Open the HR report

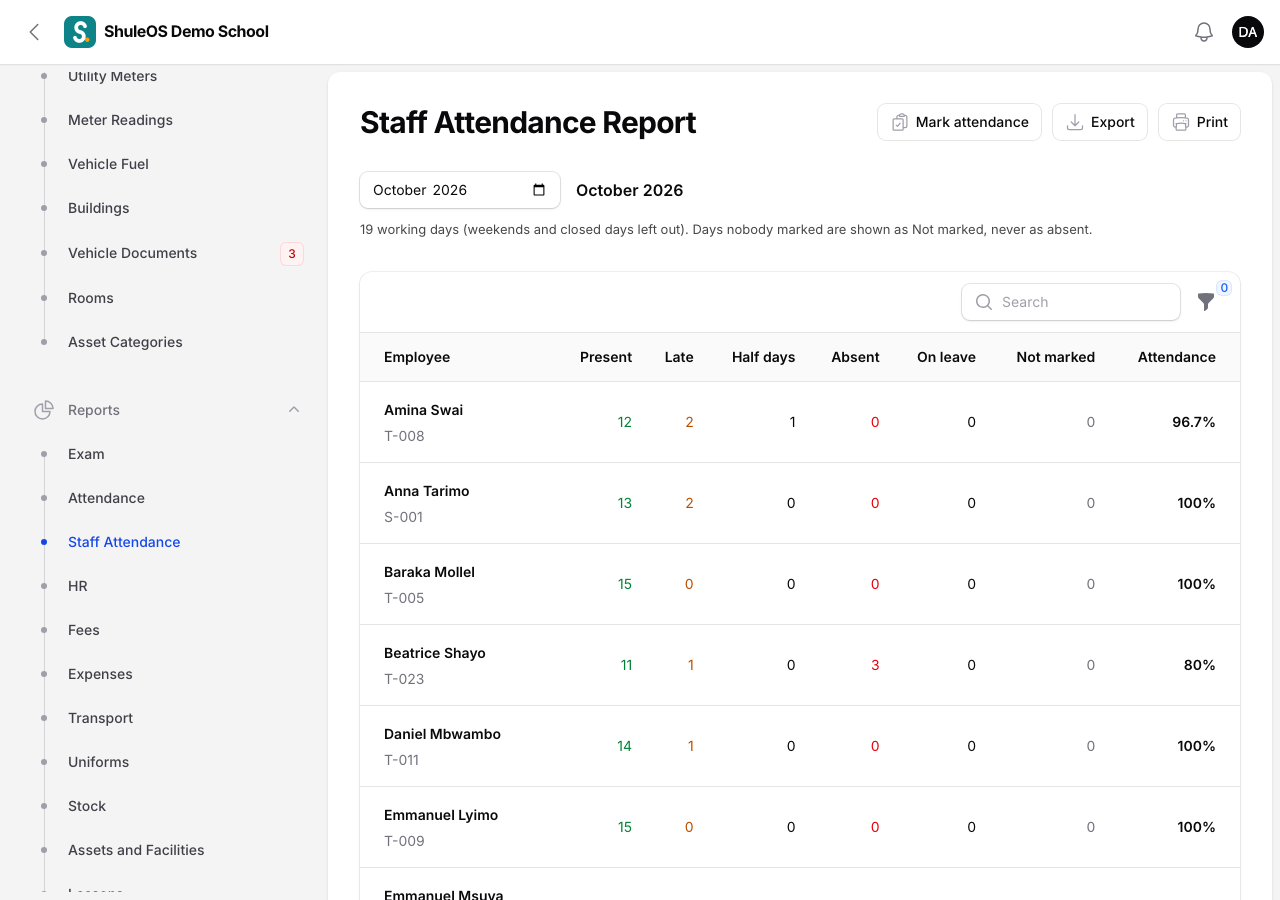(x=78, y=586)
